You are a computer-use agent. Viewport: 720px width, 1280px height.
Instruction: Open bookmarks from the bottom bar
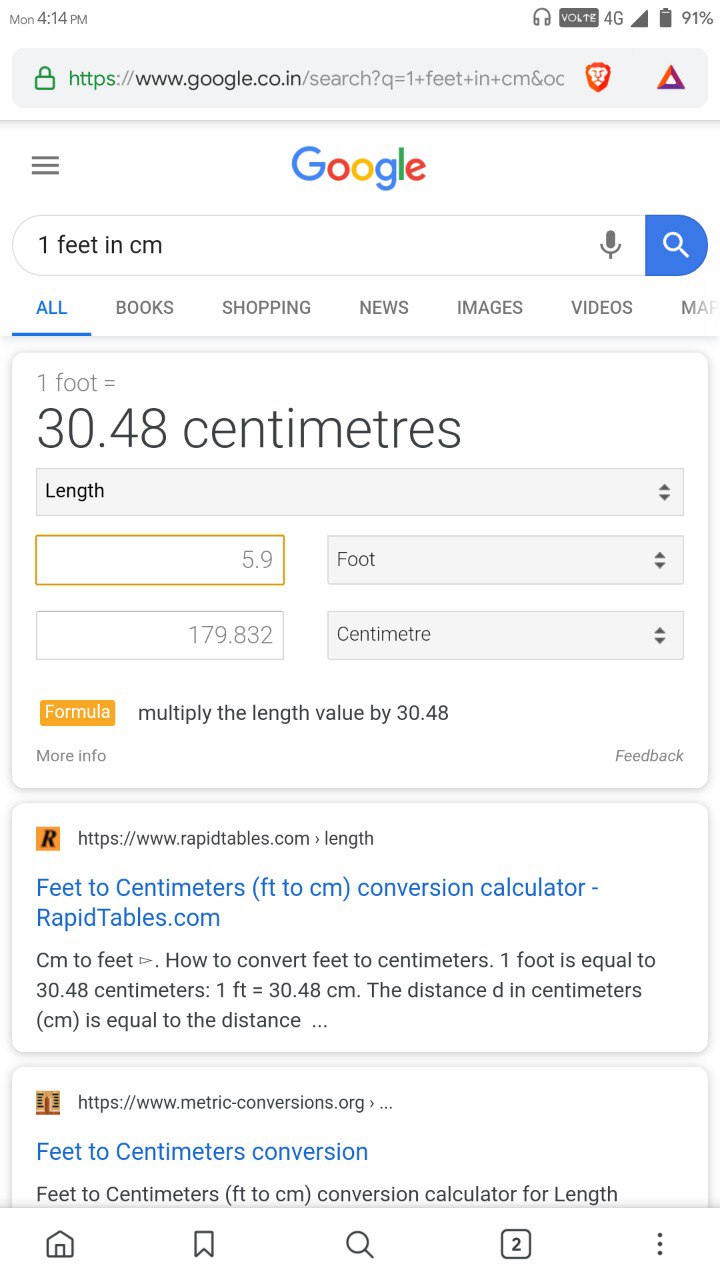[204, 1244]
